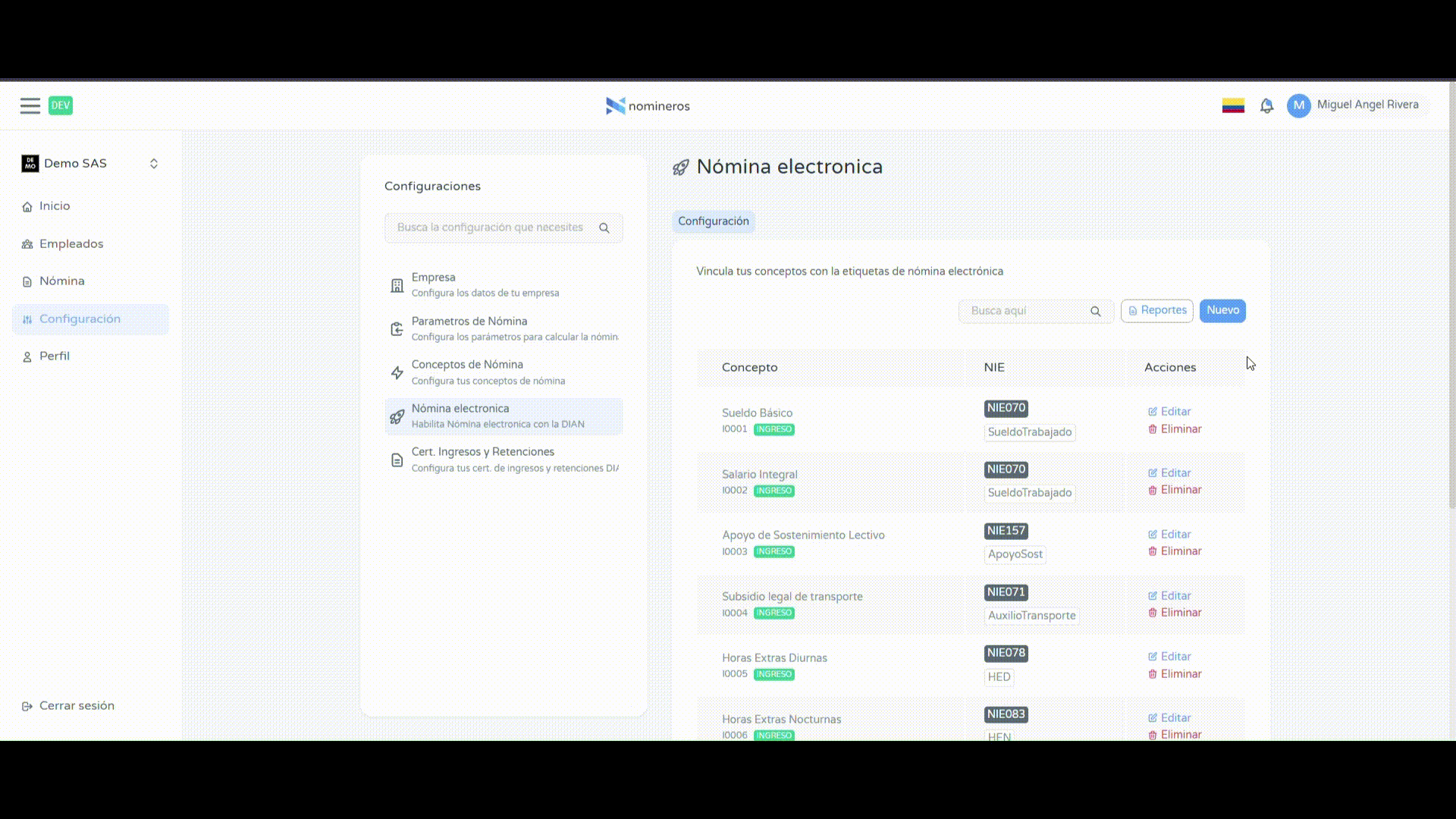
Task: Expand the Demo SAS company selector
Action: pyautogui.click(x=154, y=164)
